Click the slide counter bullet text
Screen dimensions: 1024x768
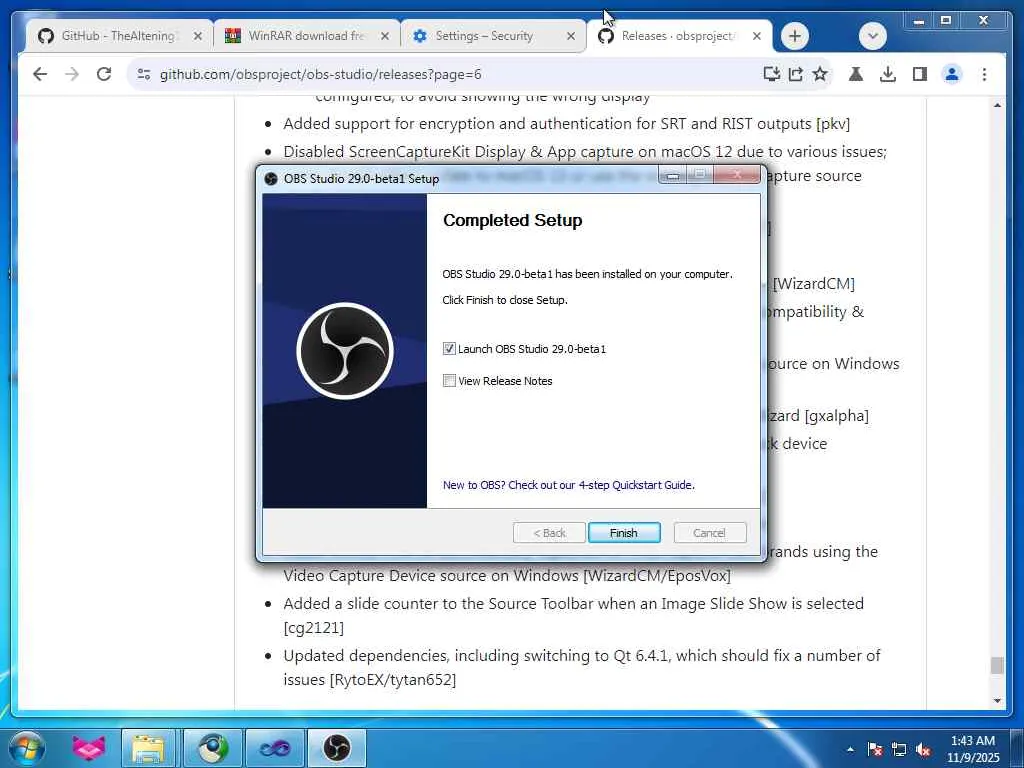click(573, 615)
